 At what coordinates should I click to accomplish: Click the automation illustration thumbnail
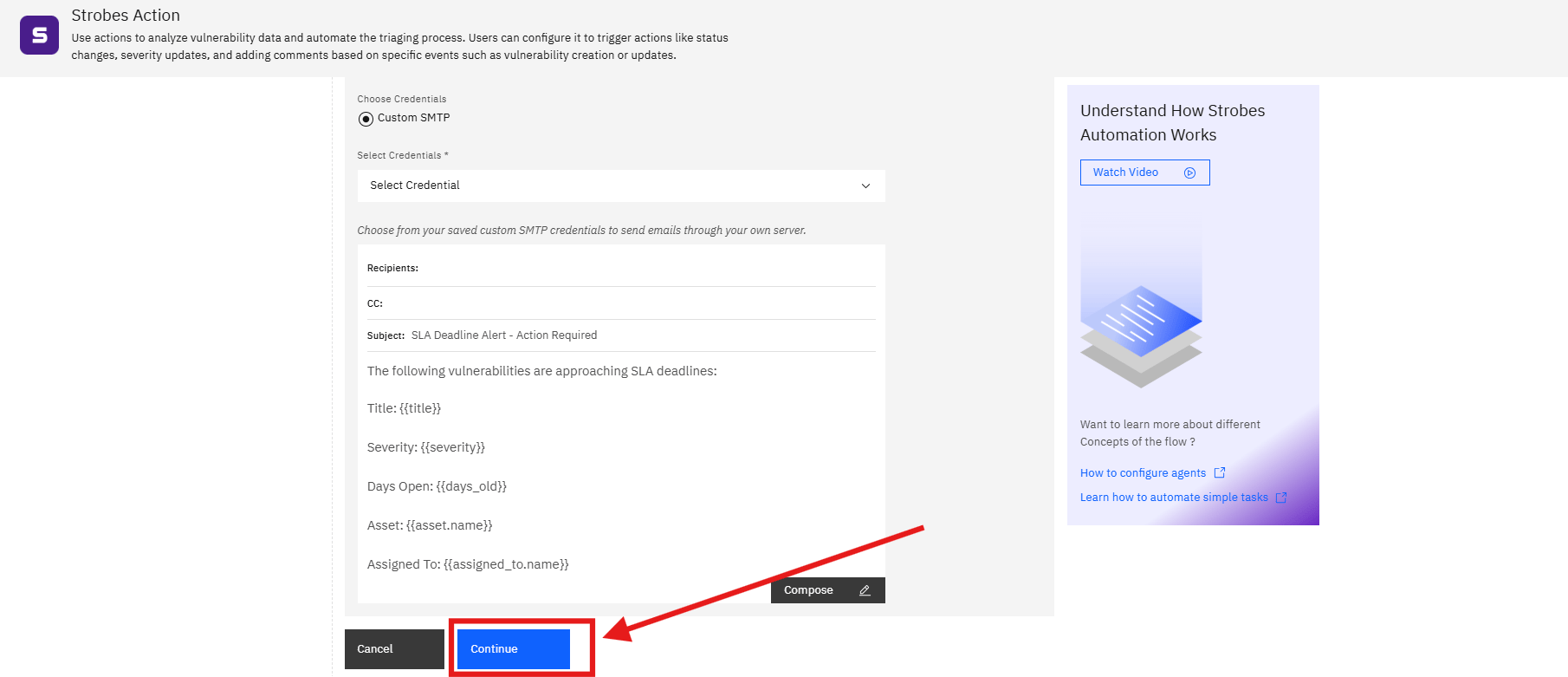1141,303
